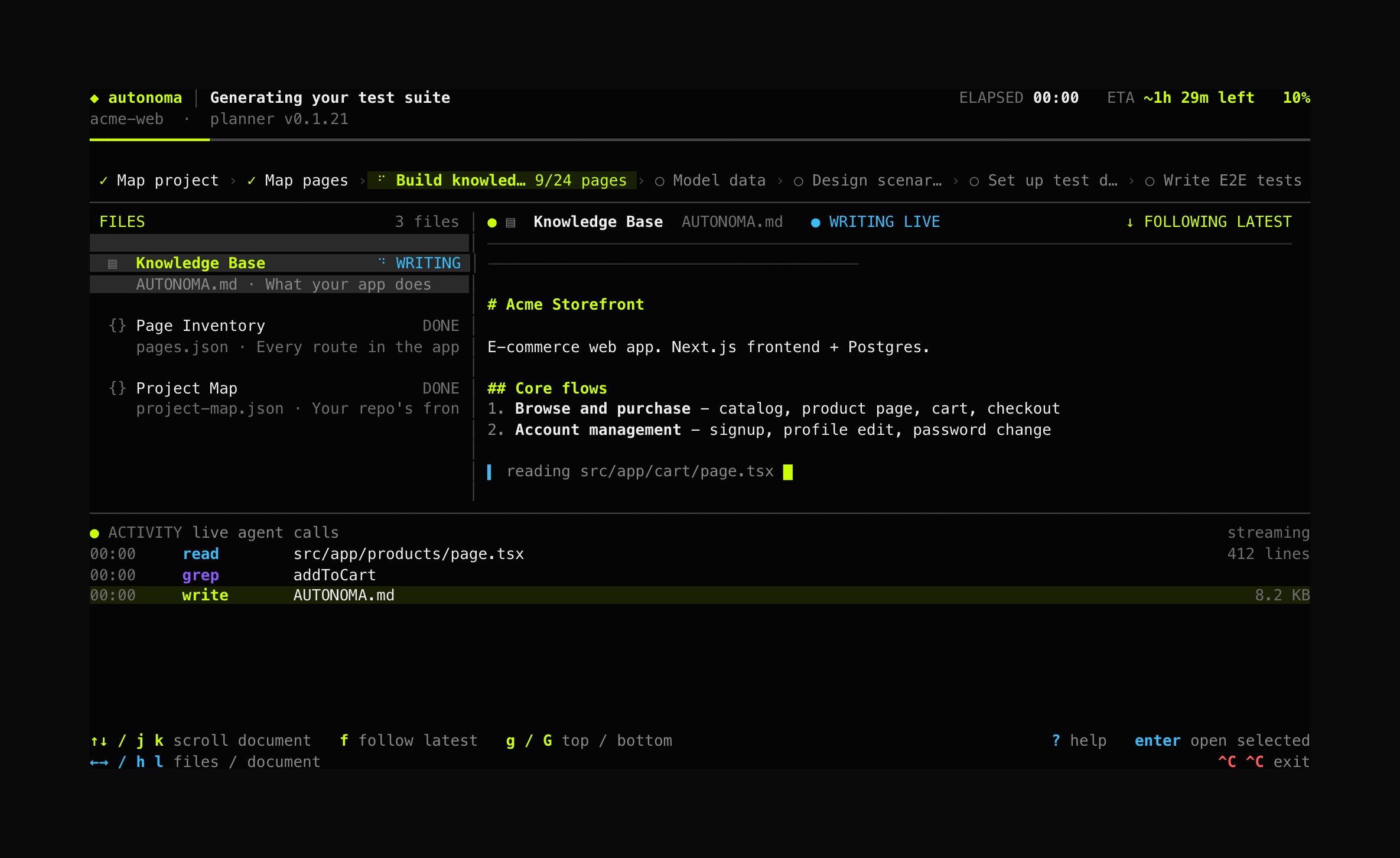Click the read src/app/products/page.tsx activity row

pyautogui.click(x=700, y=554)
